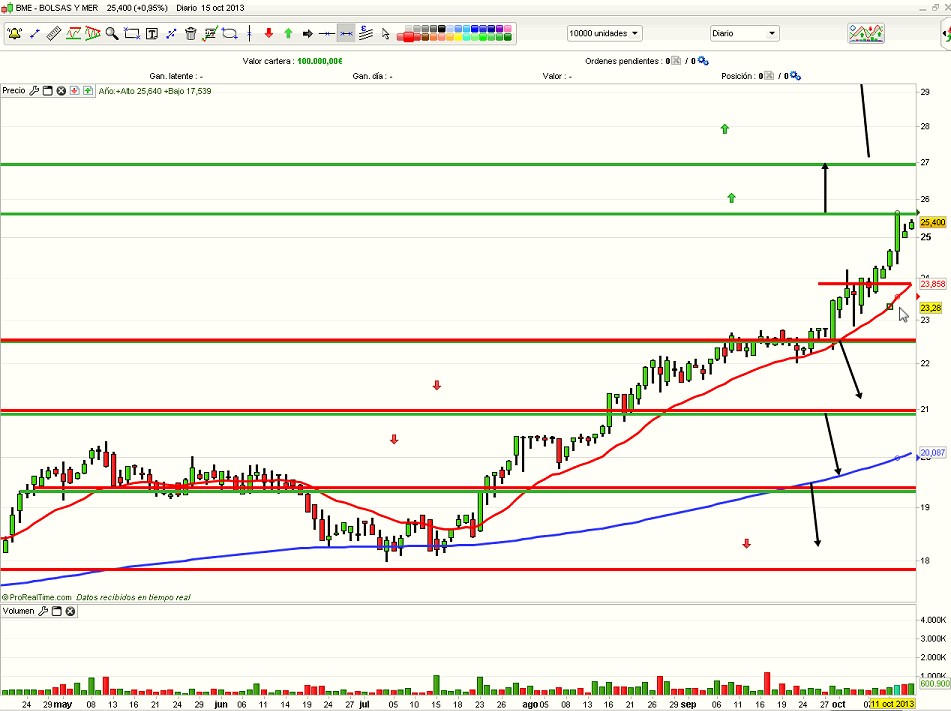This screenshot has width=951, height=711.
Task: Close the Volumen panel with X icon
Action: coord(70,611)
